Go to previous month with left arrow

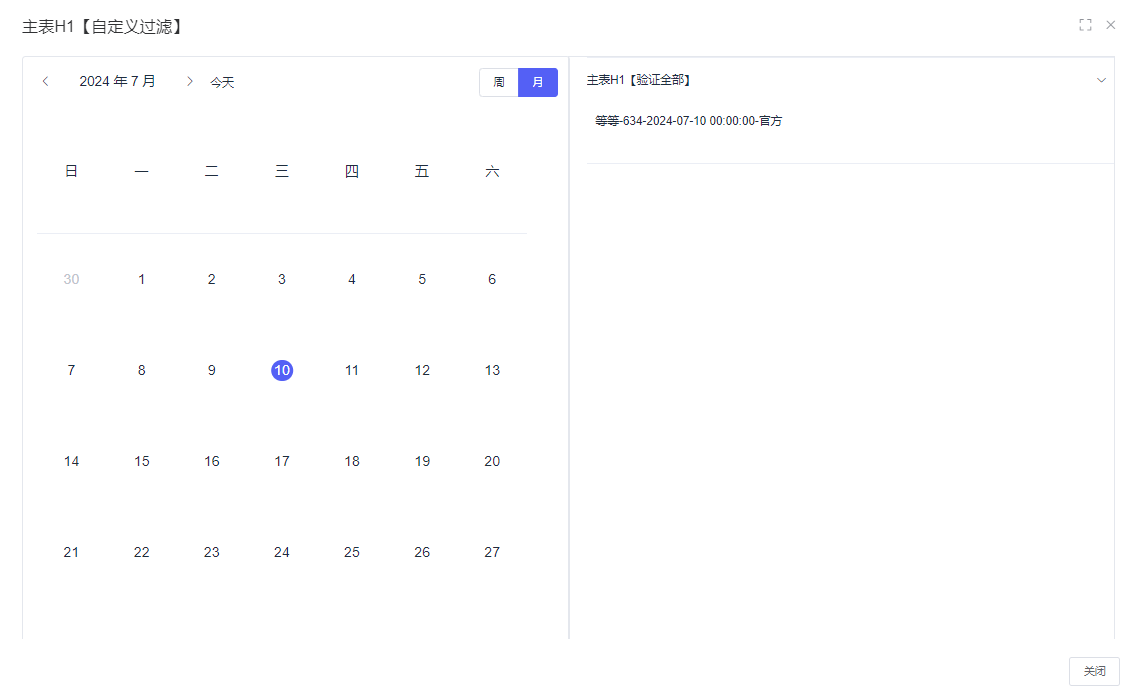[x=46, y=82]
